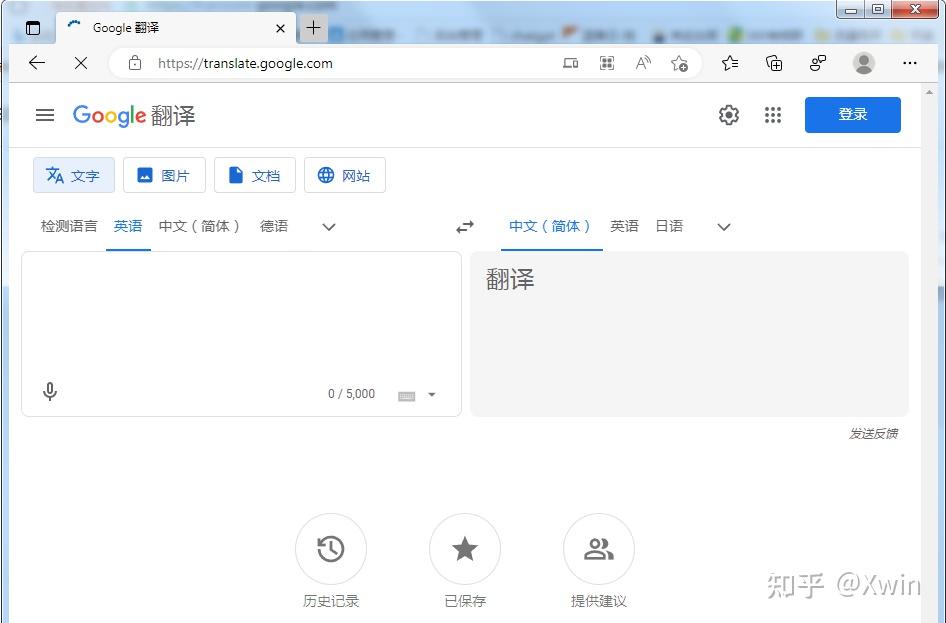Open the QR code icon in address bar
The height and width of the screenshot is (623, 946).
point(607,63)
